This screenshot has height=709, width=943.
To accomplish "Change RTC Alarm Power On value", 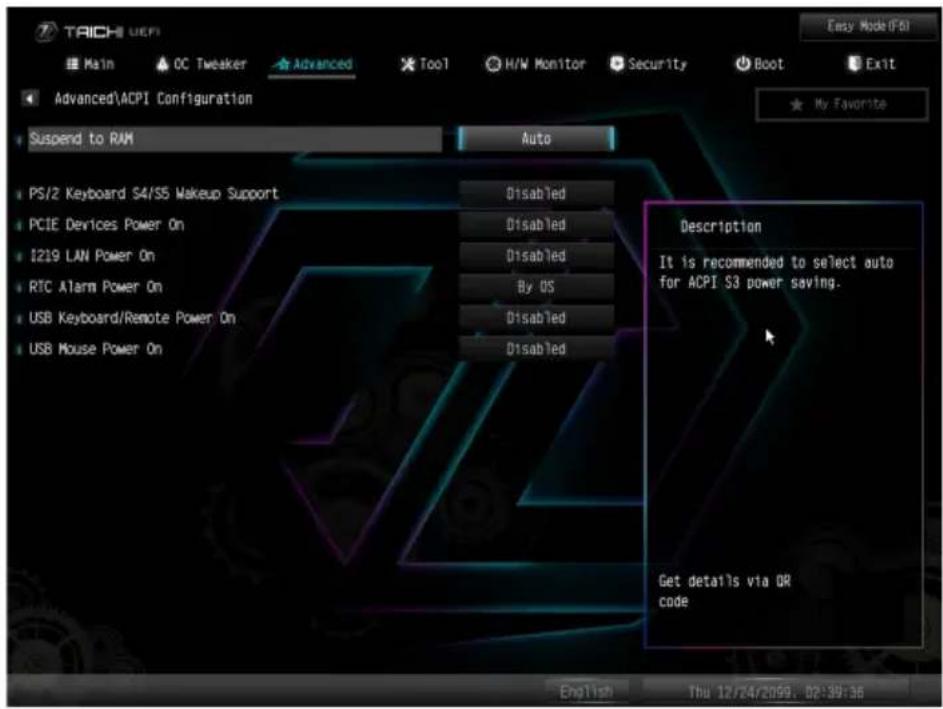I will [x=536, y=287].
